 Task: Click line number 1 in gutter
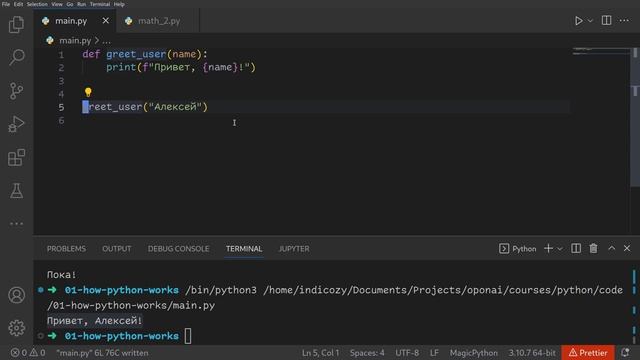tap(61, 54)
